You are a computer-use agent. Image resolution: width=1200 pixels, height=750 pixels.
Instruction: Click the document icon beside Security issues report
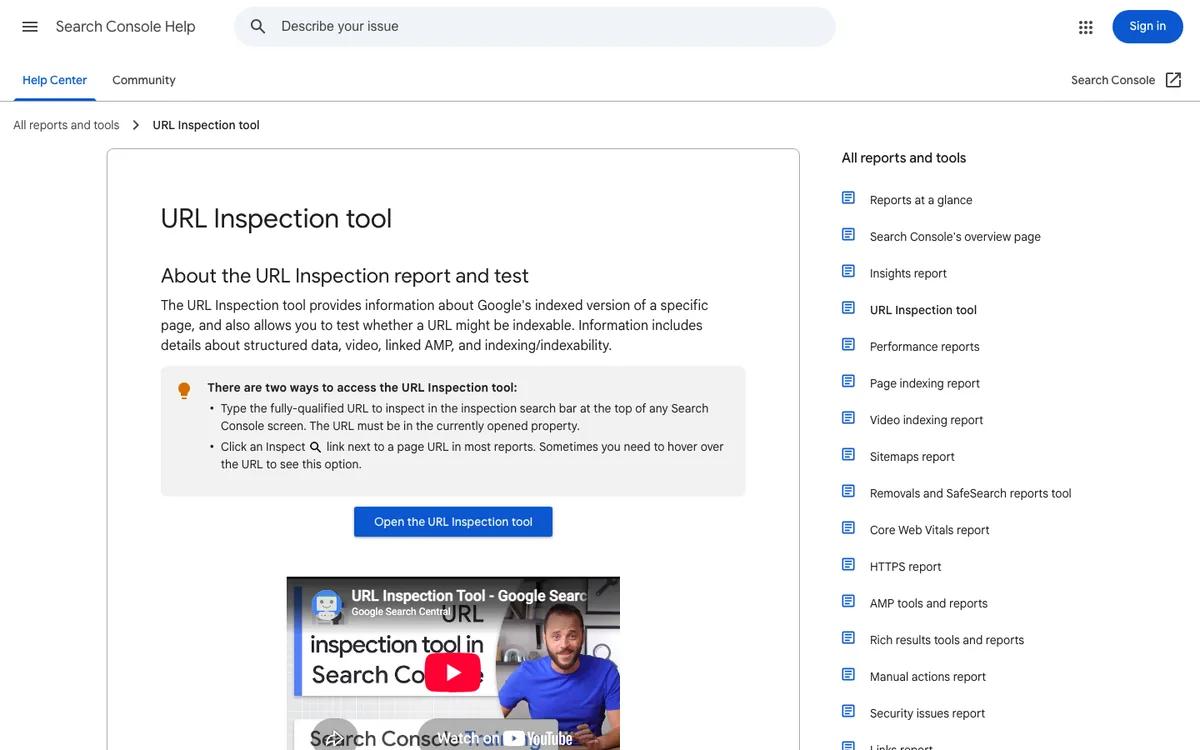(848, 711)
